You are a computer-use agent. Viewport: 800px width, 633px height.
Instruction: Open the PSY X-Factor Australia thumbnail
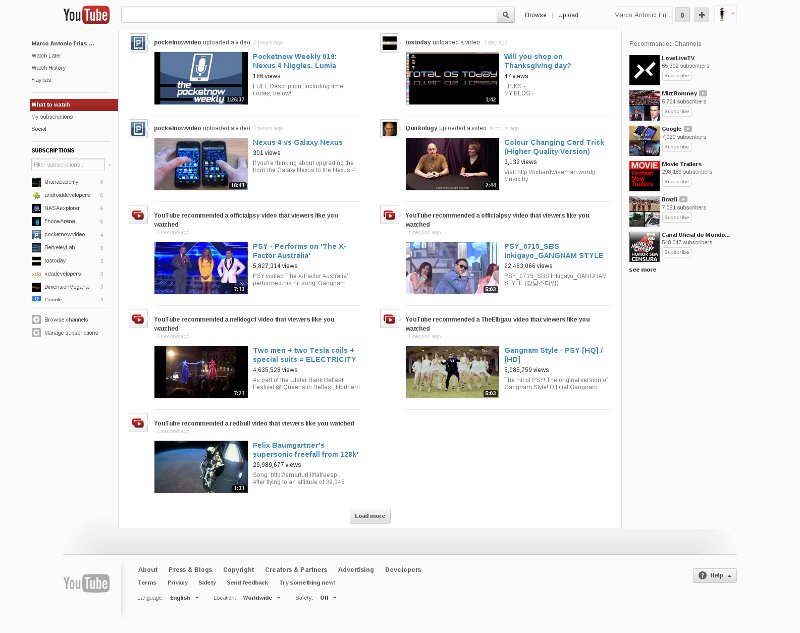201,268
